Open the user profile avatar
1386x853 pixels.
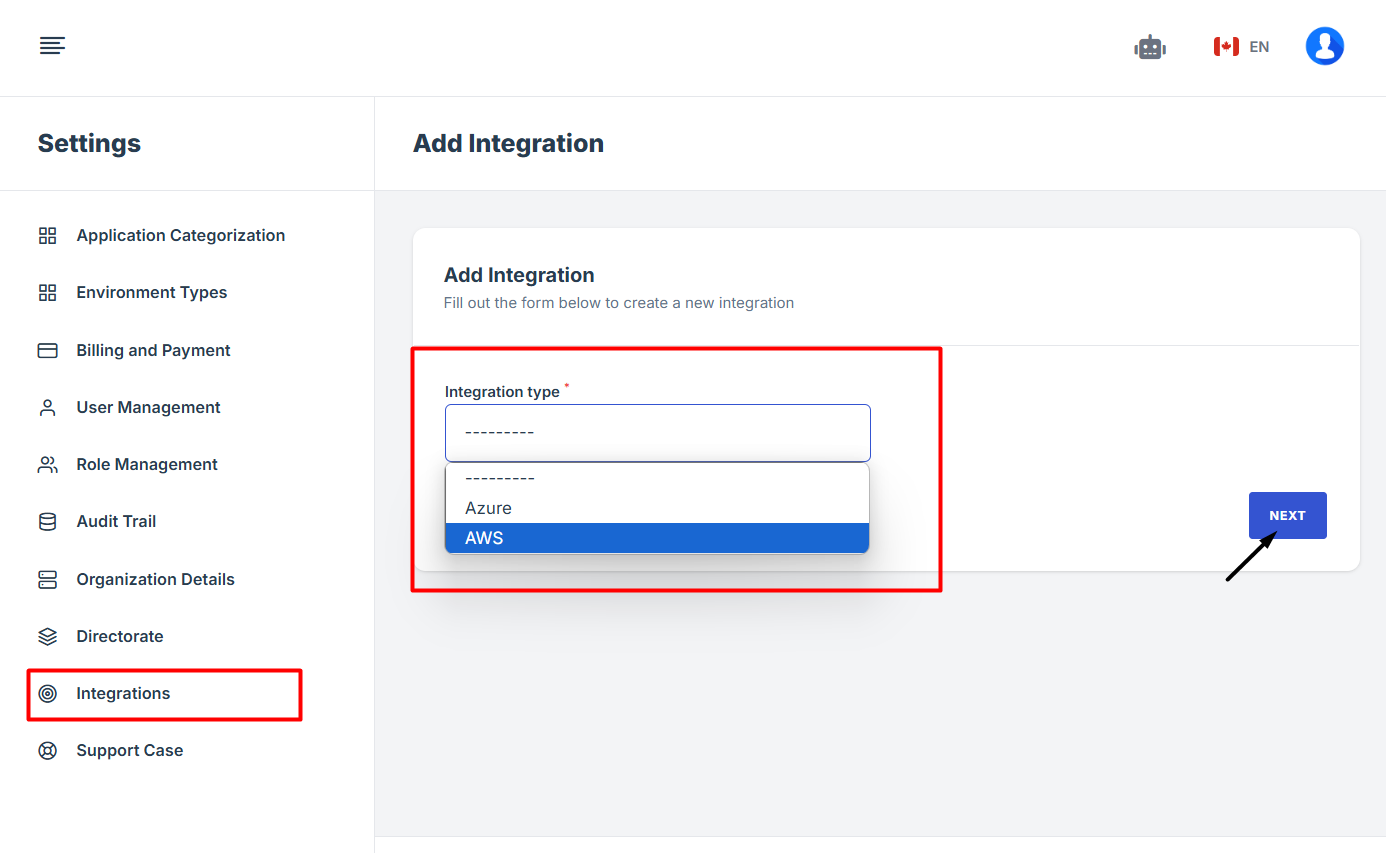pos(1324,46)
